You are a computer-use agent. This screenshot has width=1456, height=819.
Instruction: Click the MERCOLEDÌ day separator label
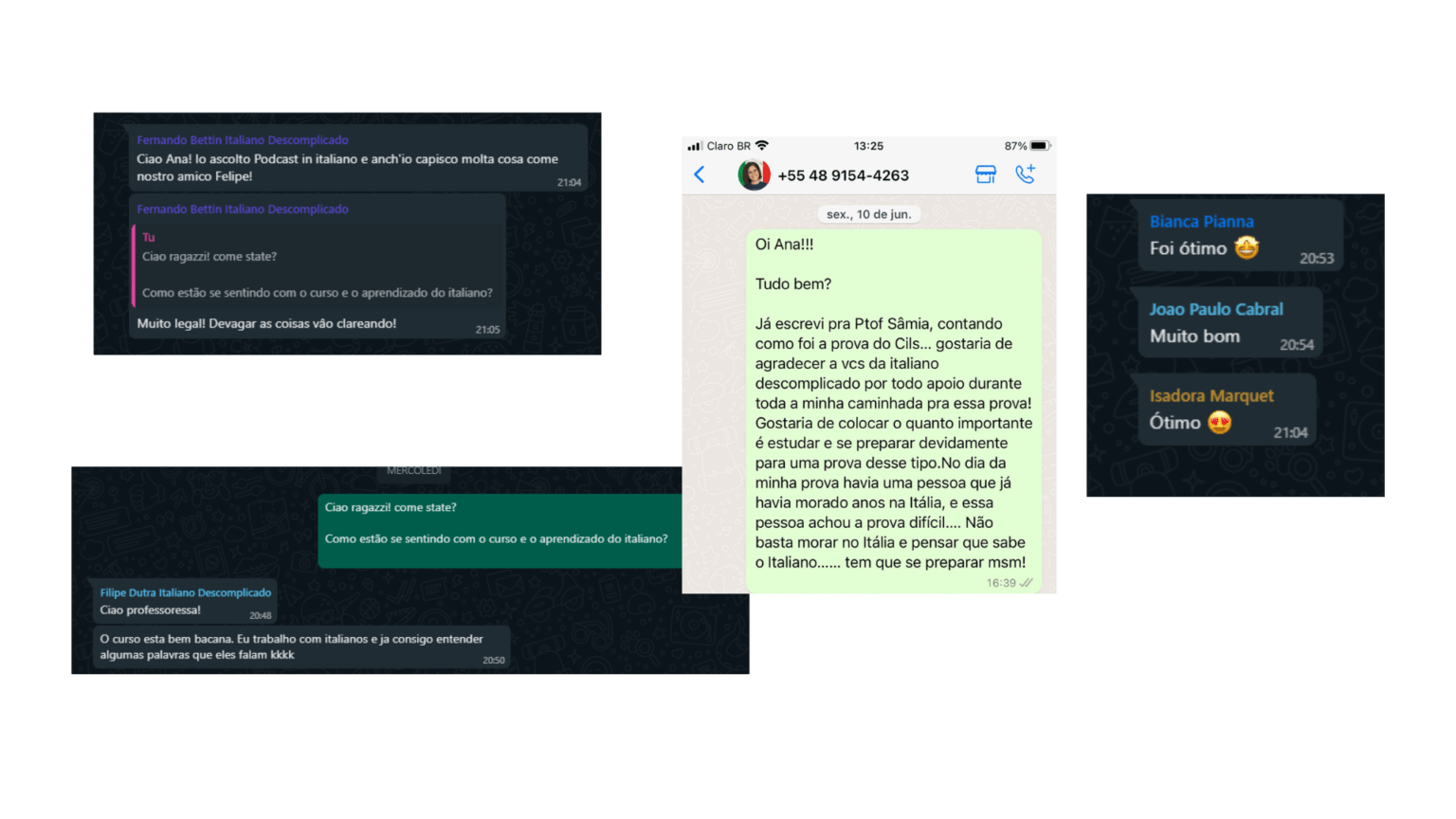pos(414,470)
